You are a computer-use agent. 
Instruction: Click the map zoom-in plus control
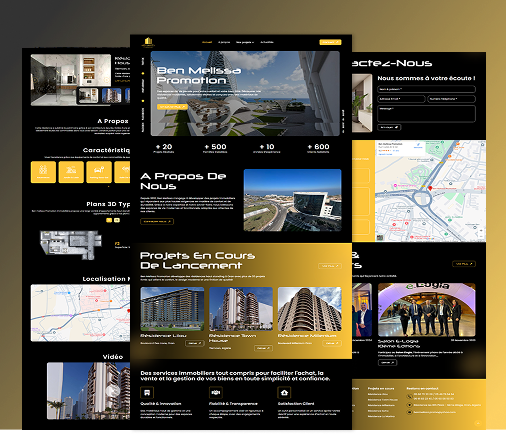pos(481,231)
